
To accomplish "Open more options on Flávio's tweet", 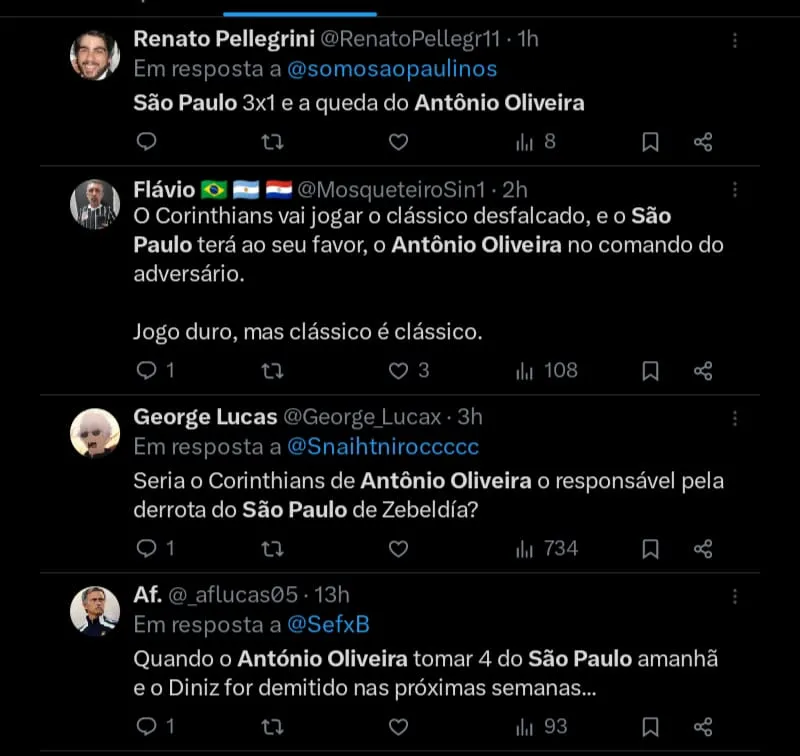I will (735, 190).
